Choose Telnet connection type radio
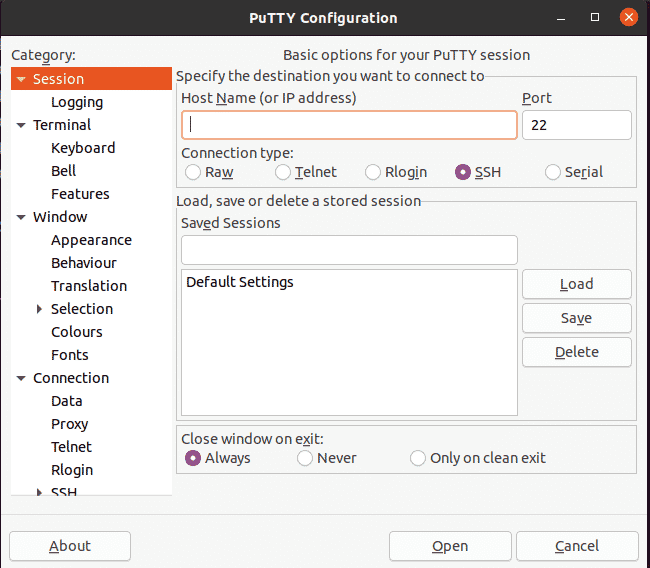This screenshot has width=650, height=568. [x=283, y=172]
